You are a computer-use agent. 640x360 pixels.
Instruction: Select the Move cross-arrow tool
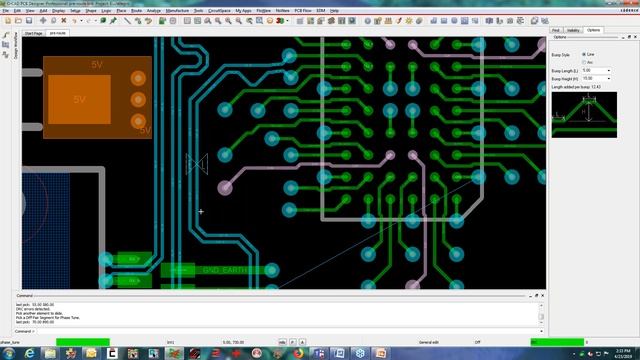pos(43,20)
